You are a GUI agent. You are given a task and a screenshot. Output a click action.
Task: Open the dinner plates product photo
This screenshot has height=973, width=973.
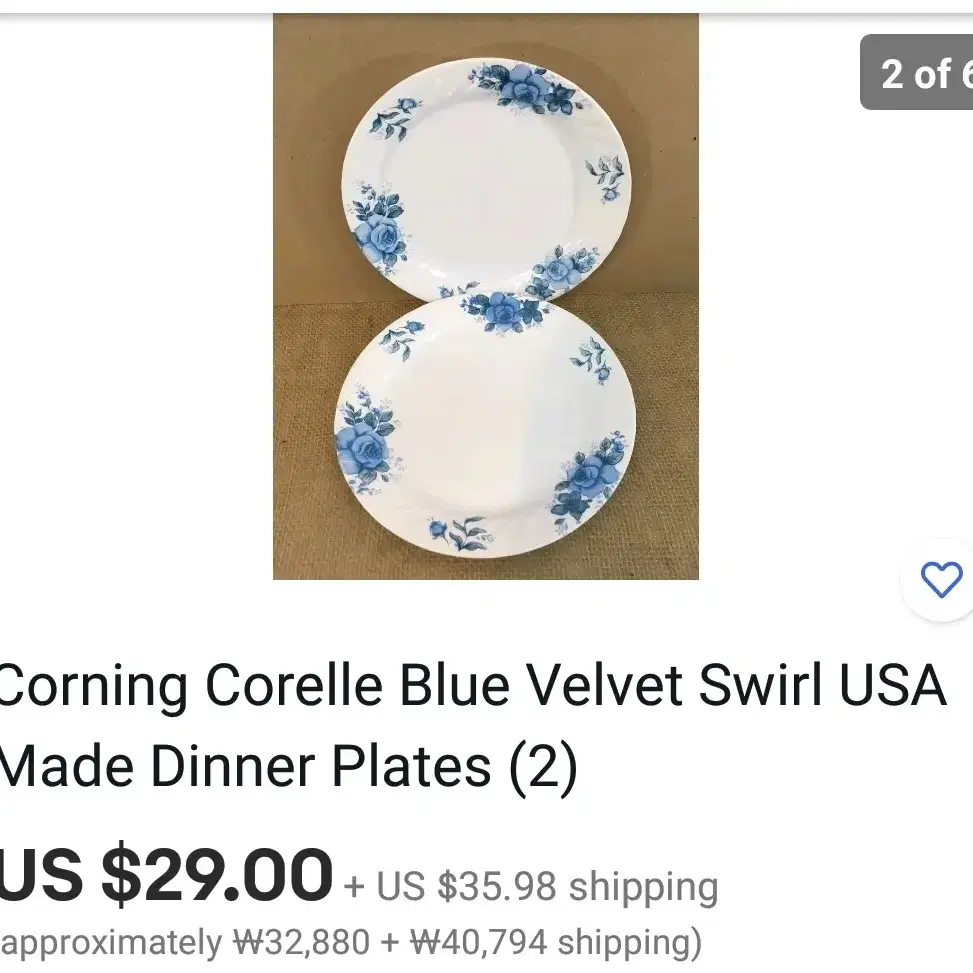click(x=486, y=297)
